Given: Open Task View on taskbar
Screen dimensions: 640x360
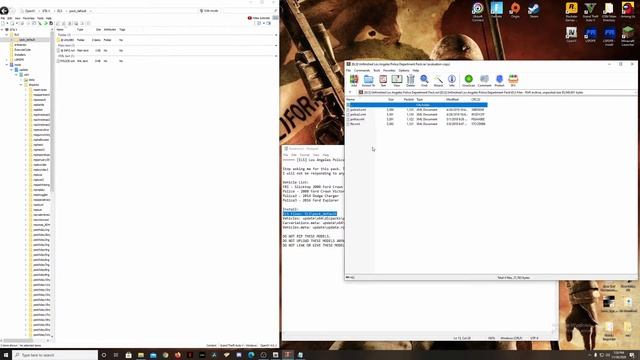Looking at the screenshot, I should pyautogui.click(x=116, y=355).
